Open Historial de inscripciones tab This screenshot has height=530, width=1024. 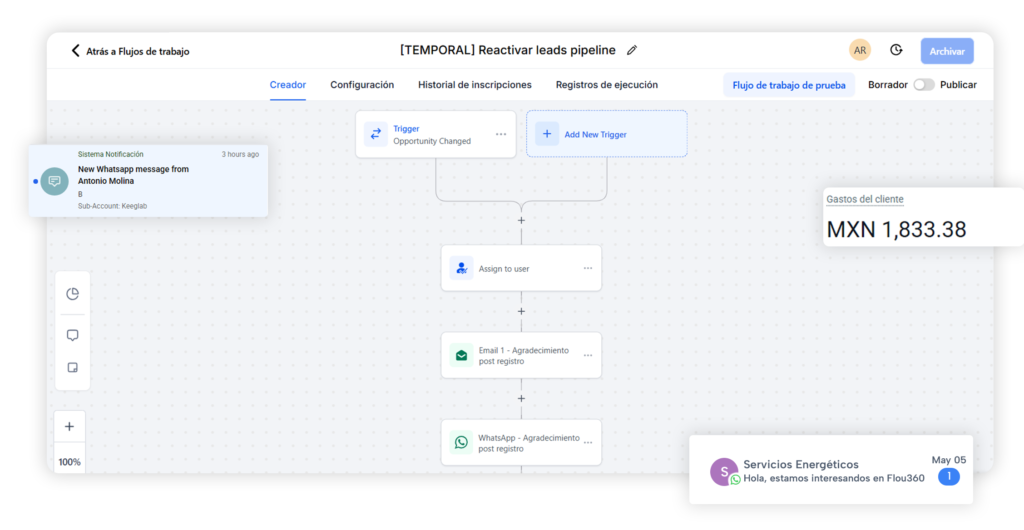click(x=475, y=85)
